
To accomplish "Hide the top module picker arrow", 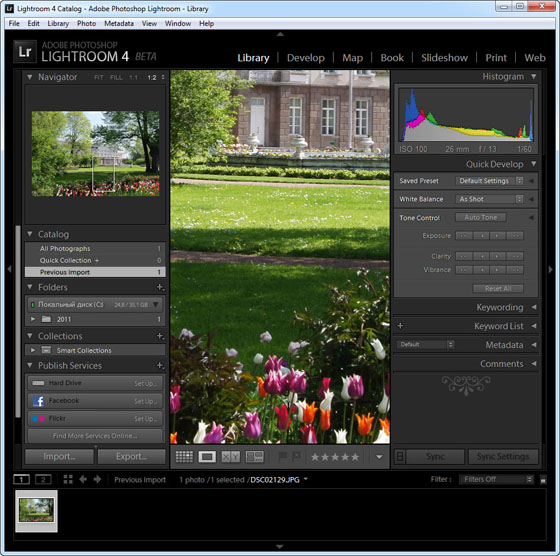I will [x=280, y=34].
